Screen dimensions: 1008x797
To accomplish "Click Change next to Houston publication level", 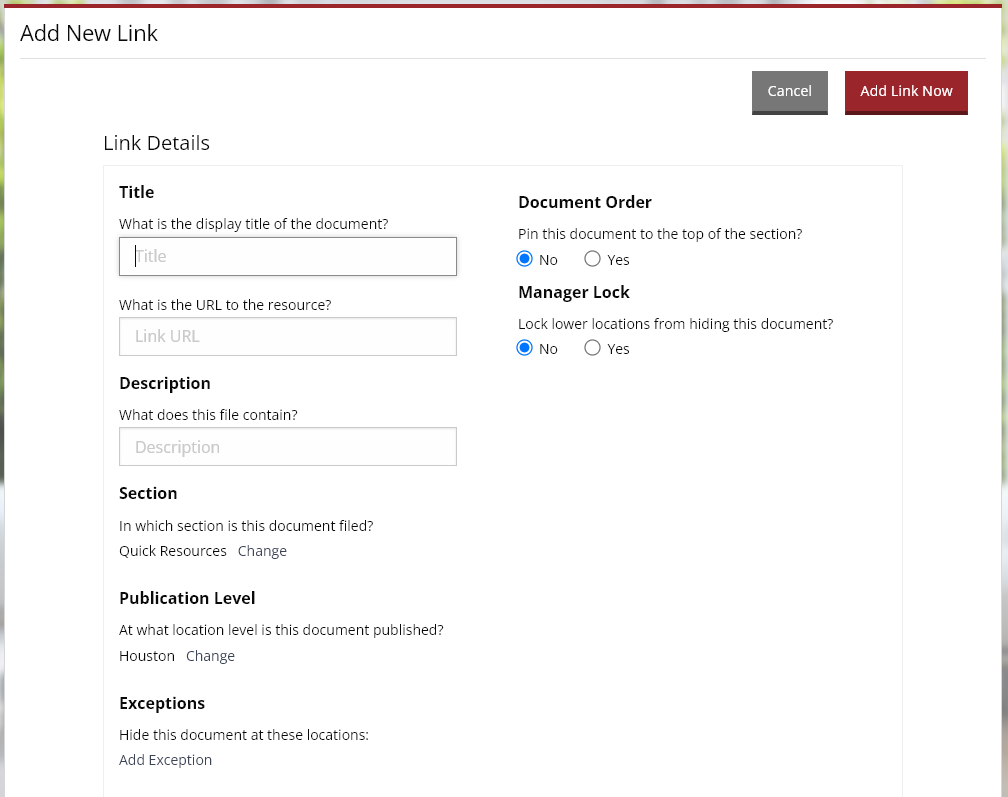I will coord(210,655).
